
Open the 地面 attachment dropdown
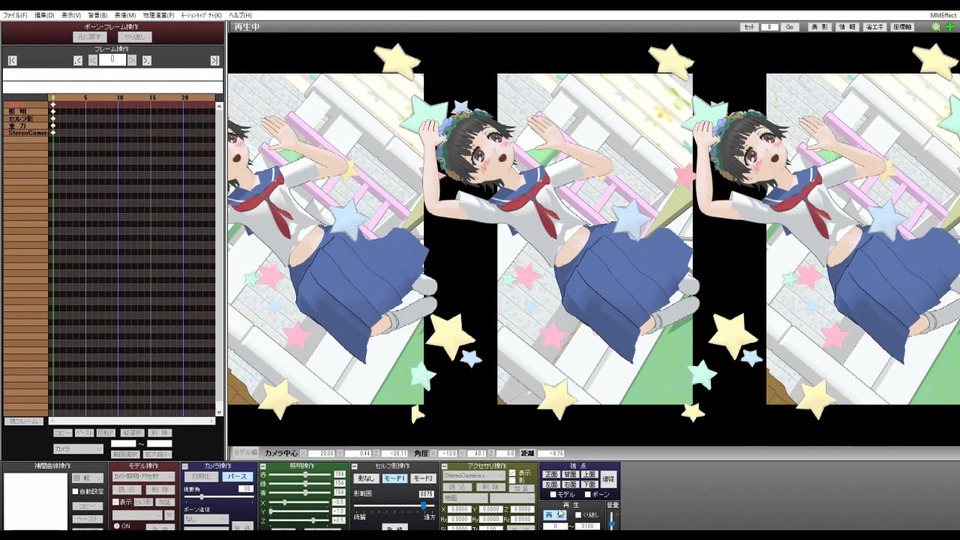465,498
